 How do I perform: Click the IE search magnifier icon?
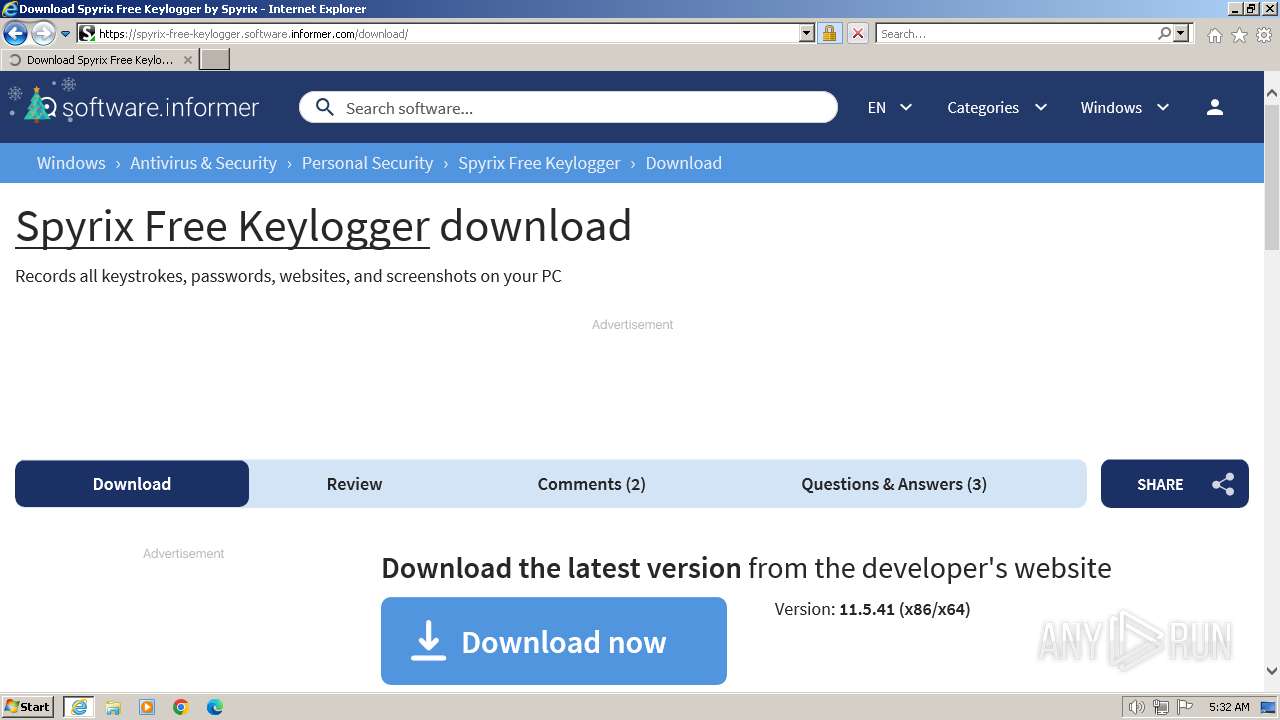click(x=1164, y=33)
